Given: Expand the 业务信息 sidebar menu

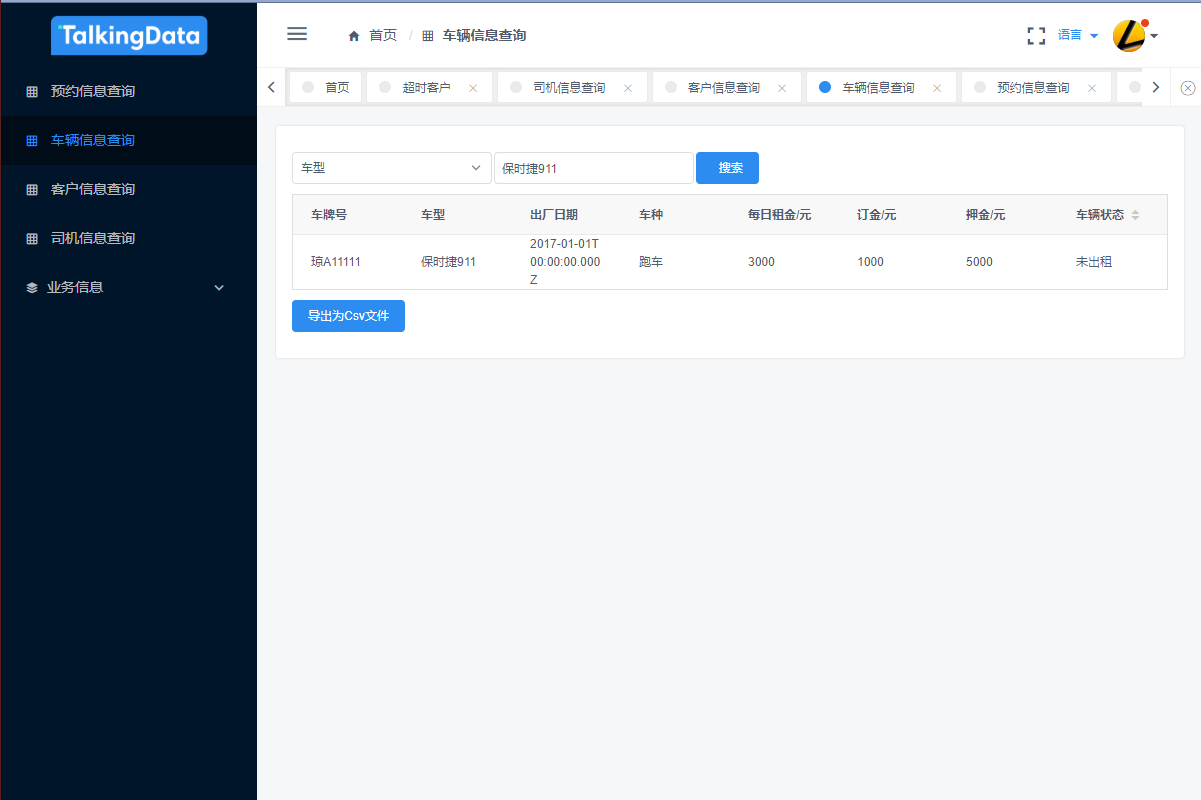Looking at the screenshot, I should (128, 287).
